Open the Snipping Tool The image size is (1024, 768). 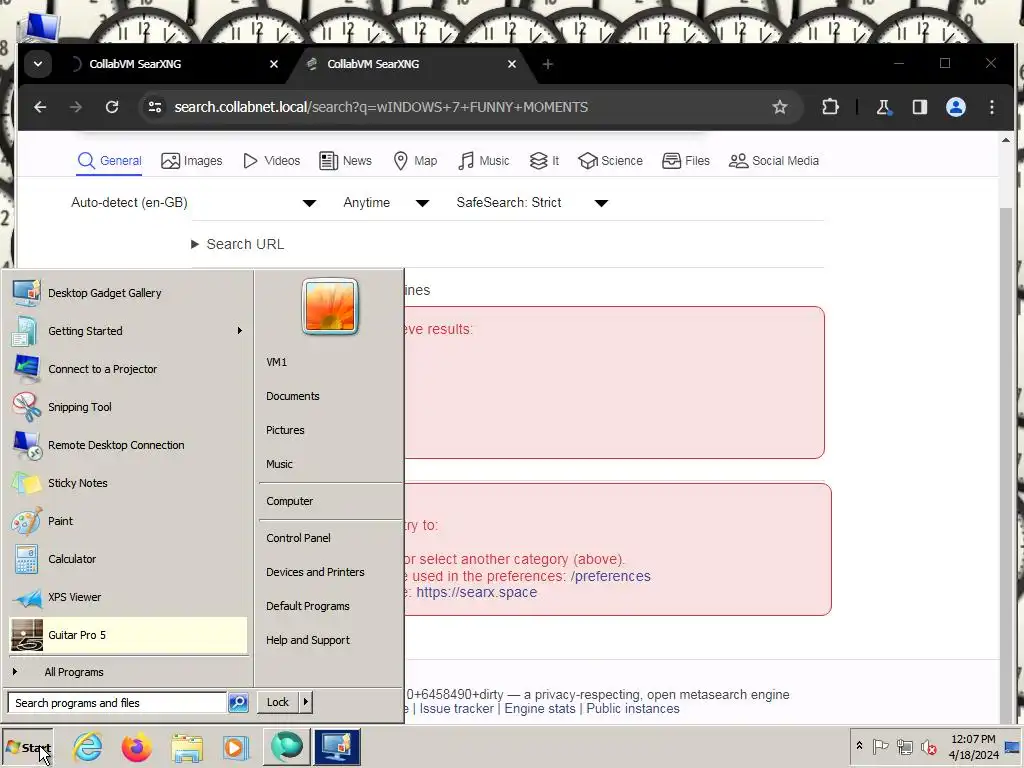tap(129, 407)
